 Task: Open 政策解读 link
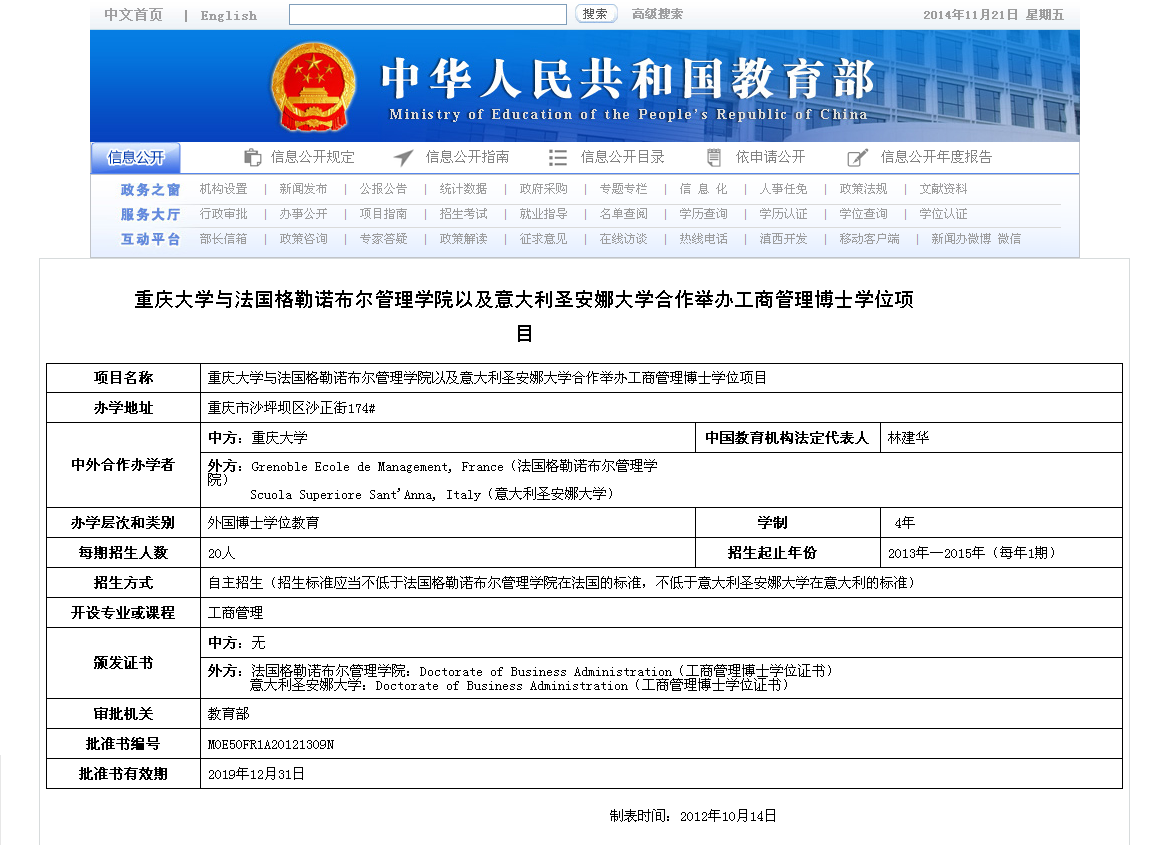(463, 238)
